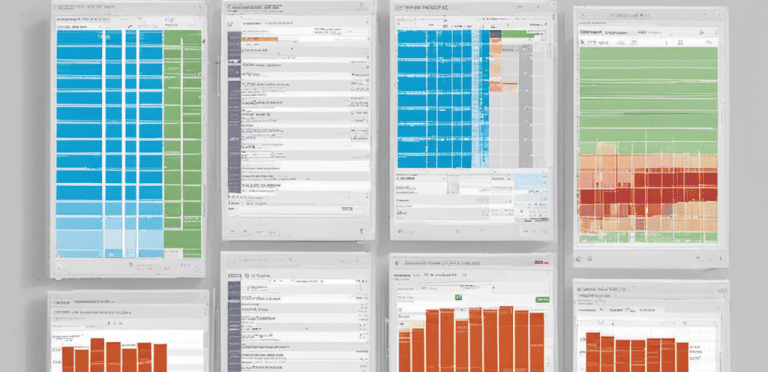Click the red badge in the large bar chart window's title bar
The height and width of the screenshot is (372, 768).
tap(541, 262)
